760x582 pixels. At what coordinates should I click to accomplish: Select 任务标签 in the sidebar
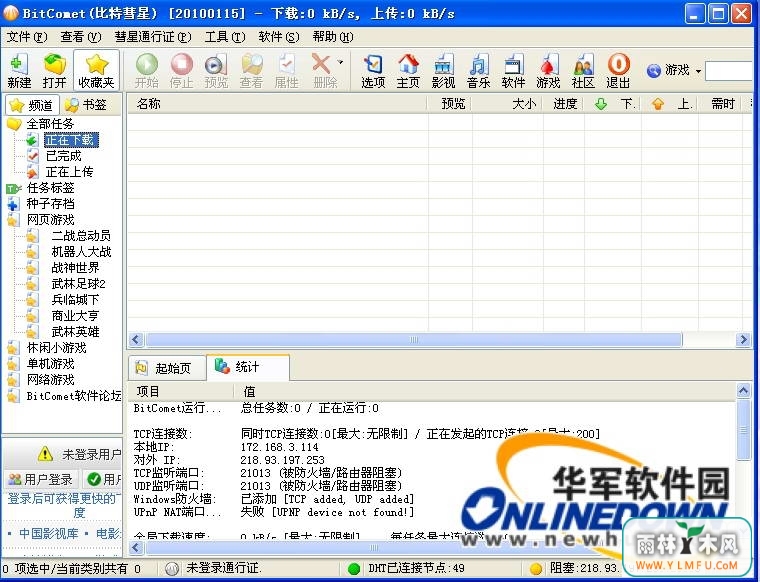pyautogui.click(x=50, y=188)
